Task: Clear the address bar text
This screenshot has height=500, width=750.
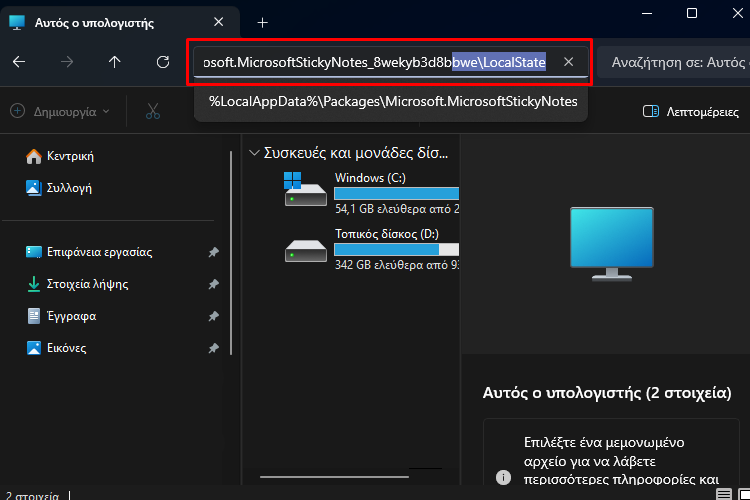Action: point(568,62)
